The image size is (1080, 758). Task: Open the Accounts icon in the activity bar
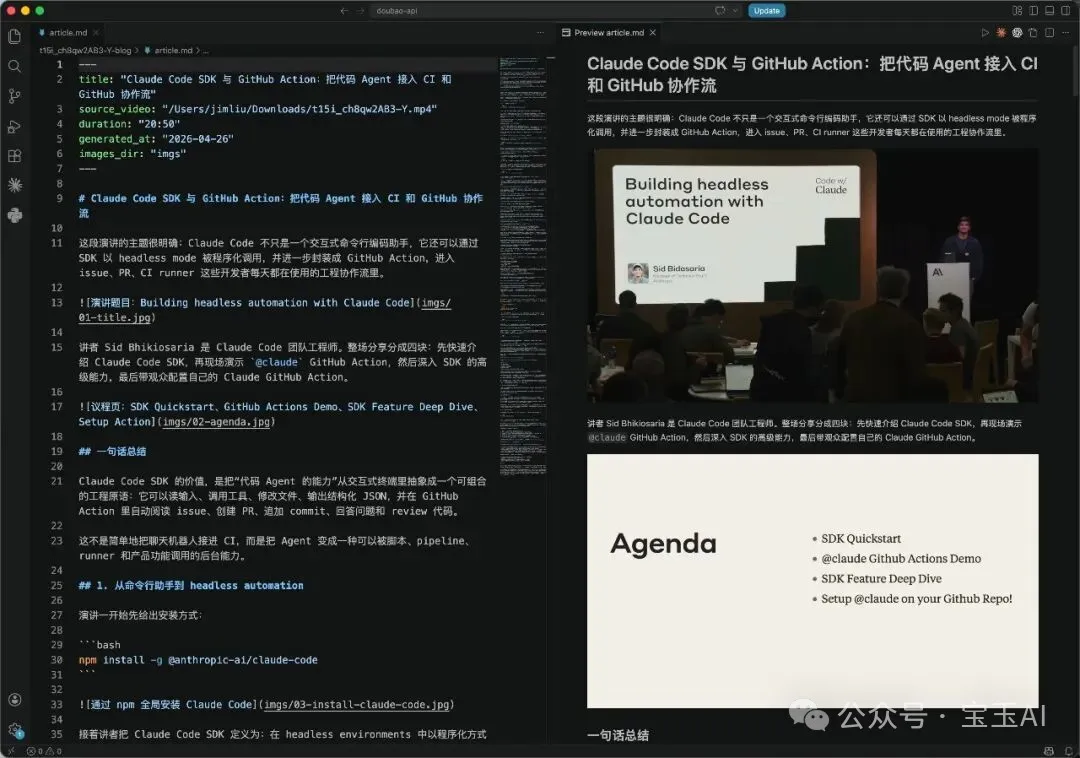pos(14,699)
